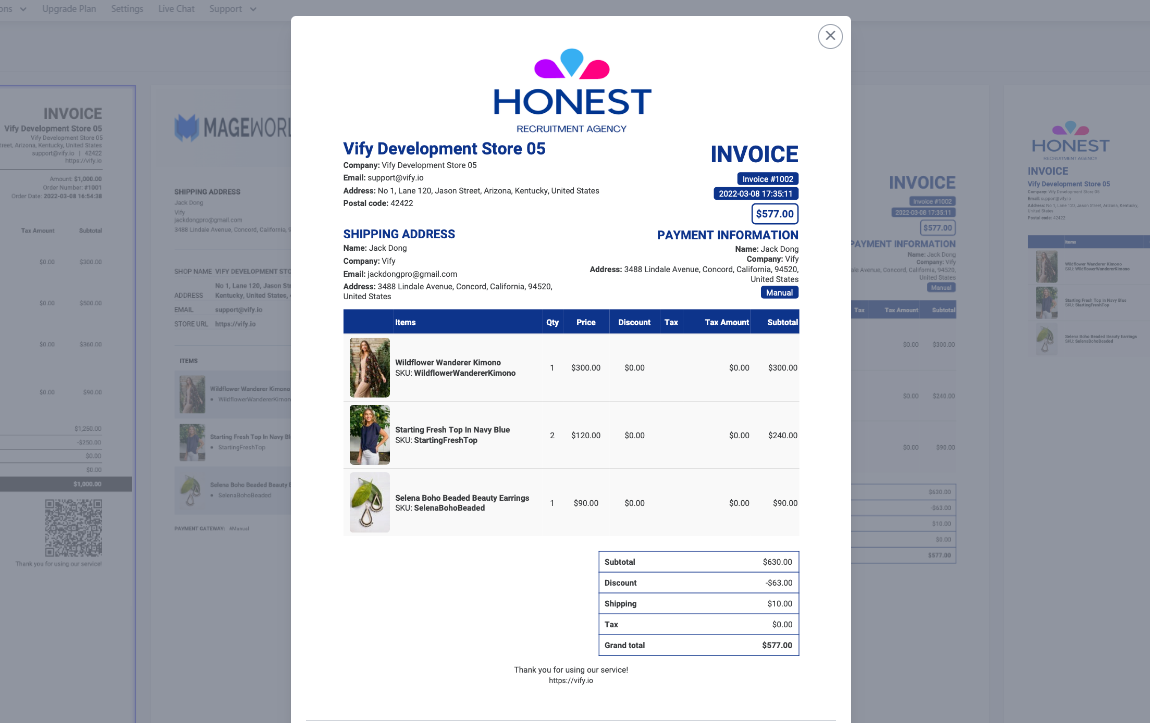Click the Grand total row in summary

point(698,646)
